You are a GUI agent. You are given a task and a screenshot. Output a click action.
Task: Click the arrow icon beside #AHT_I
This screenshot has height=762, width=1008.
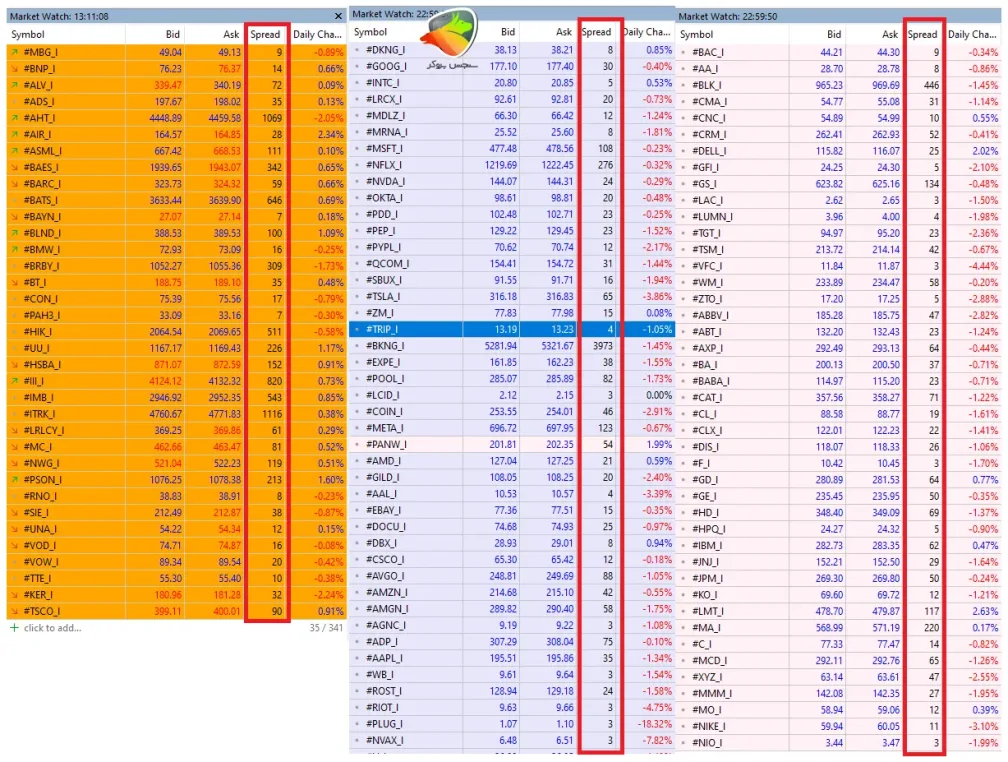tap(14, 118)
